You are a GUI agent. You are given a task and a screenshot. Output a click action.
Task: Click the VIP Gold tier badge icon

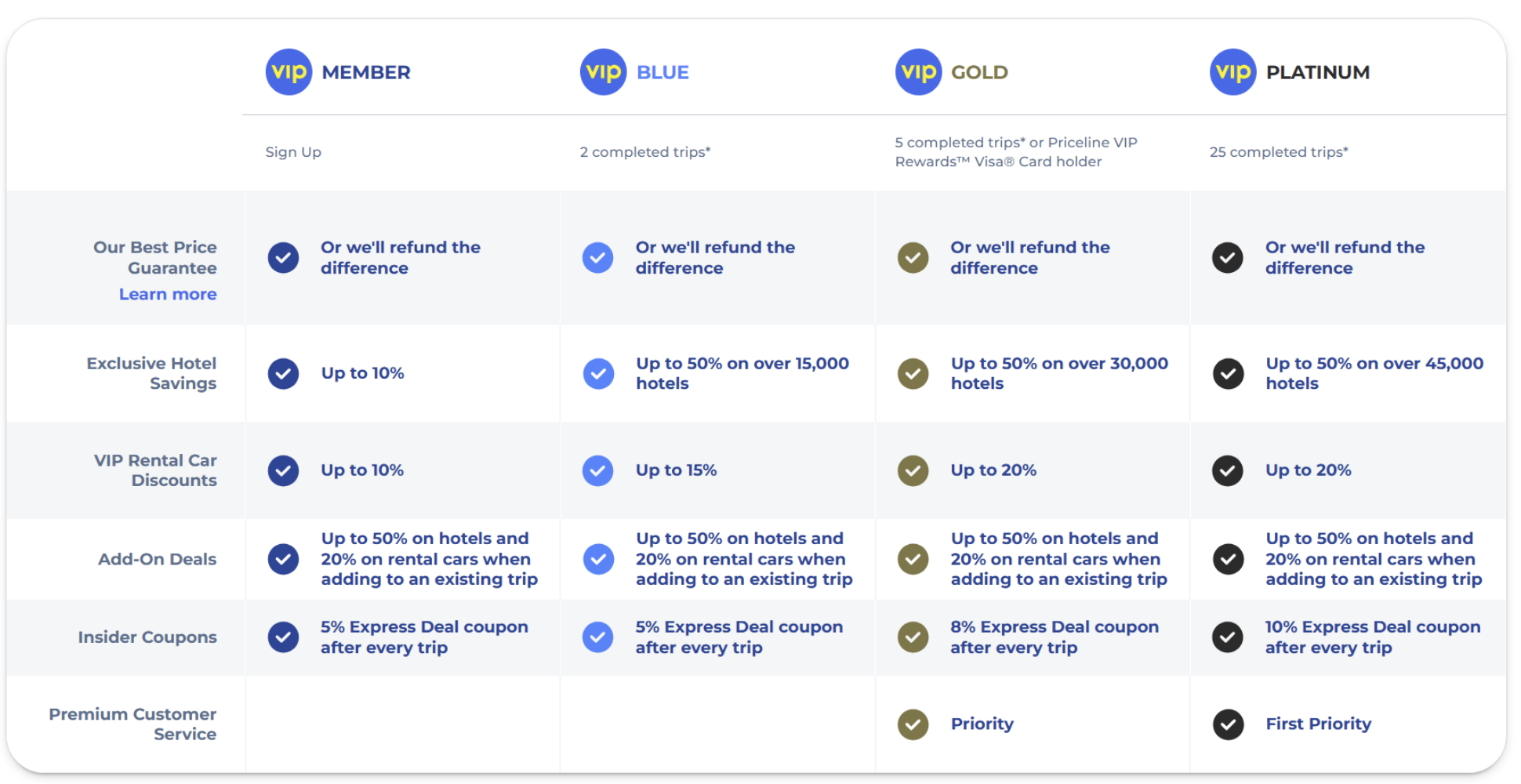pos(918,72)
